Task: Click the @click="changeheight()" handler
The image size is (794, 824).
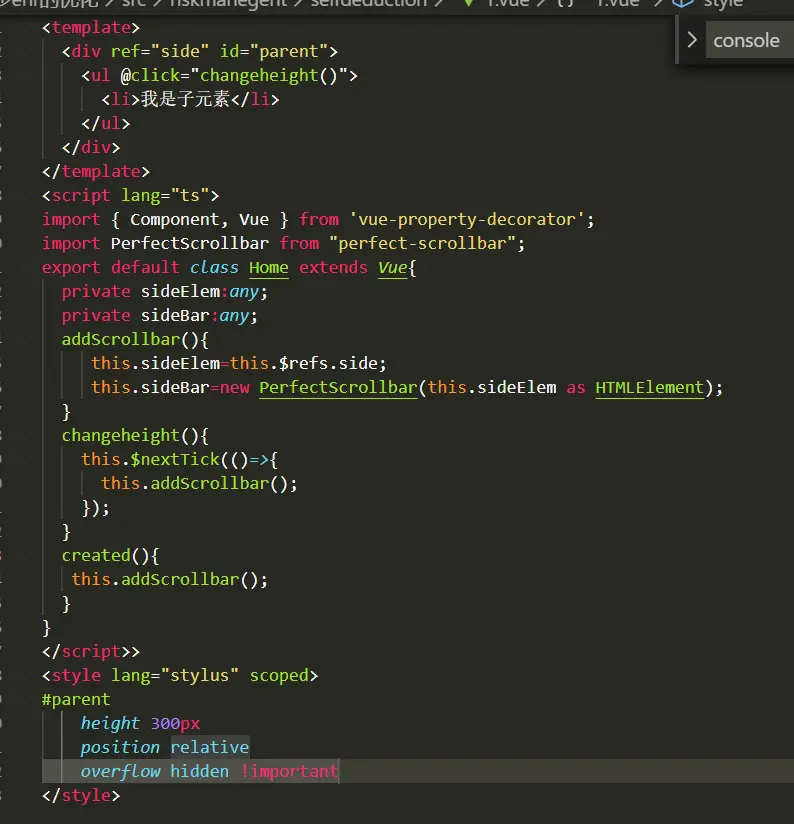Action: (x=234, y=76)
